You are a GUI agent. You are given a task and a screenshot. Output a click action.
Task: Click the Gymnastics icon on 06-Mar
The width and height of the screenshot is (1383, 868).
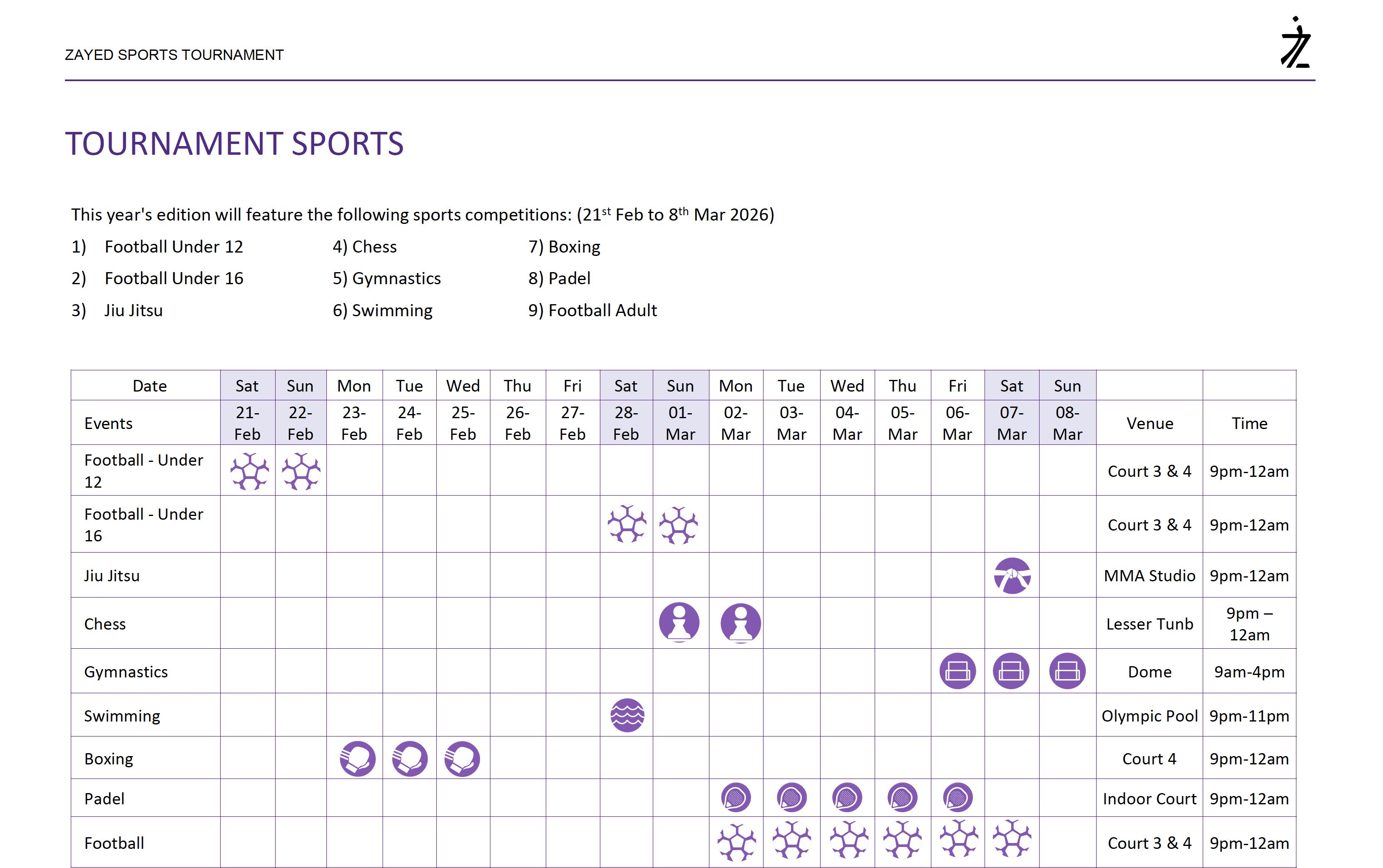958,671
